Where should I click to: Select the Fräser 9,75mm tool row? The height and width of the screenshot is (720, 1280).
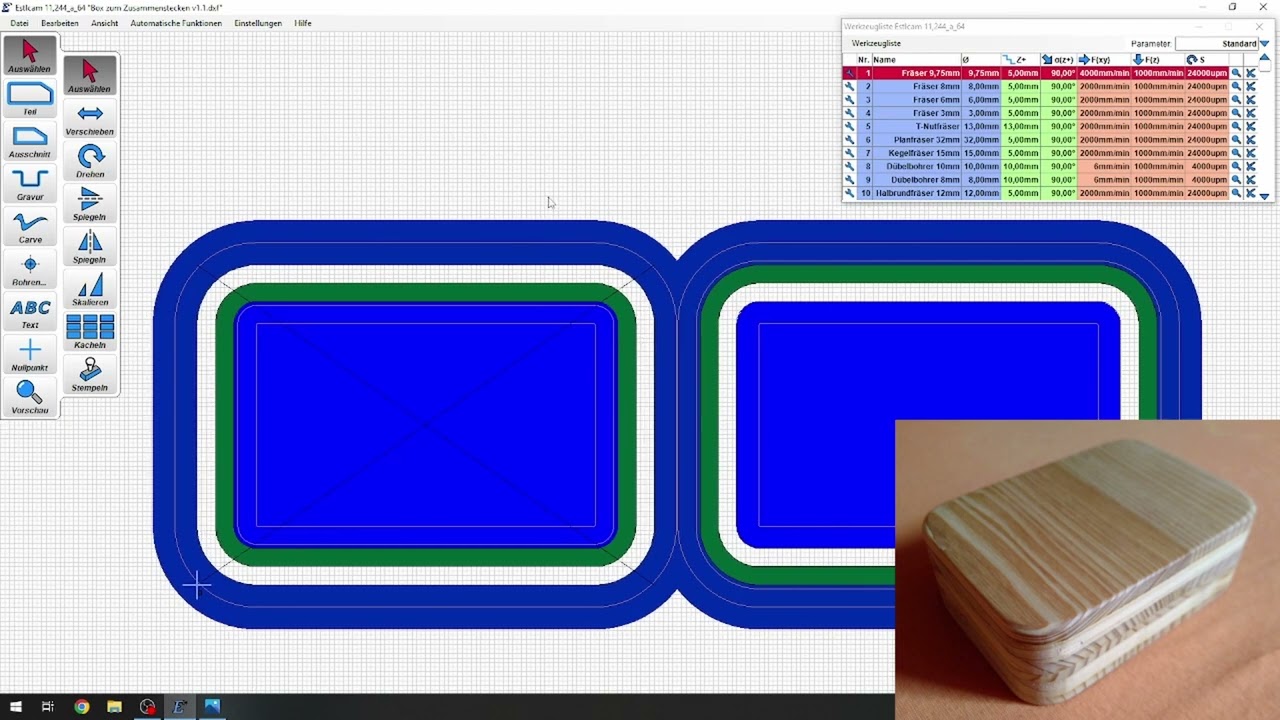click(x=1043, y=73)
